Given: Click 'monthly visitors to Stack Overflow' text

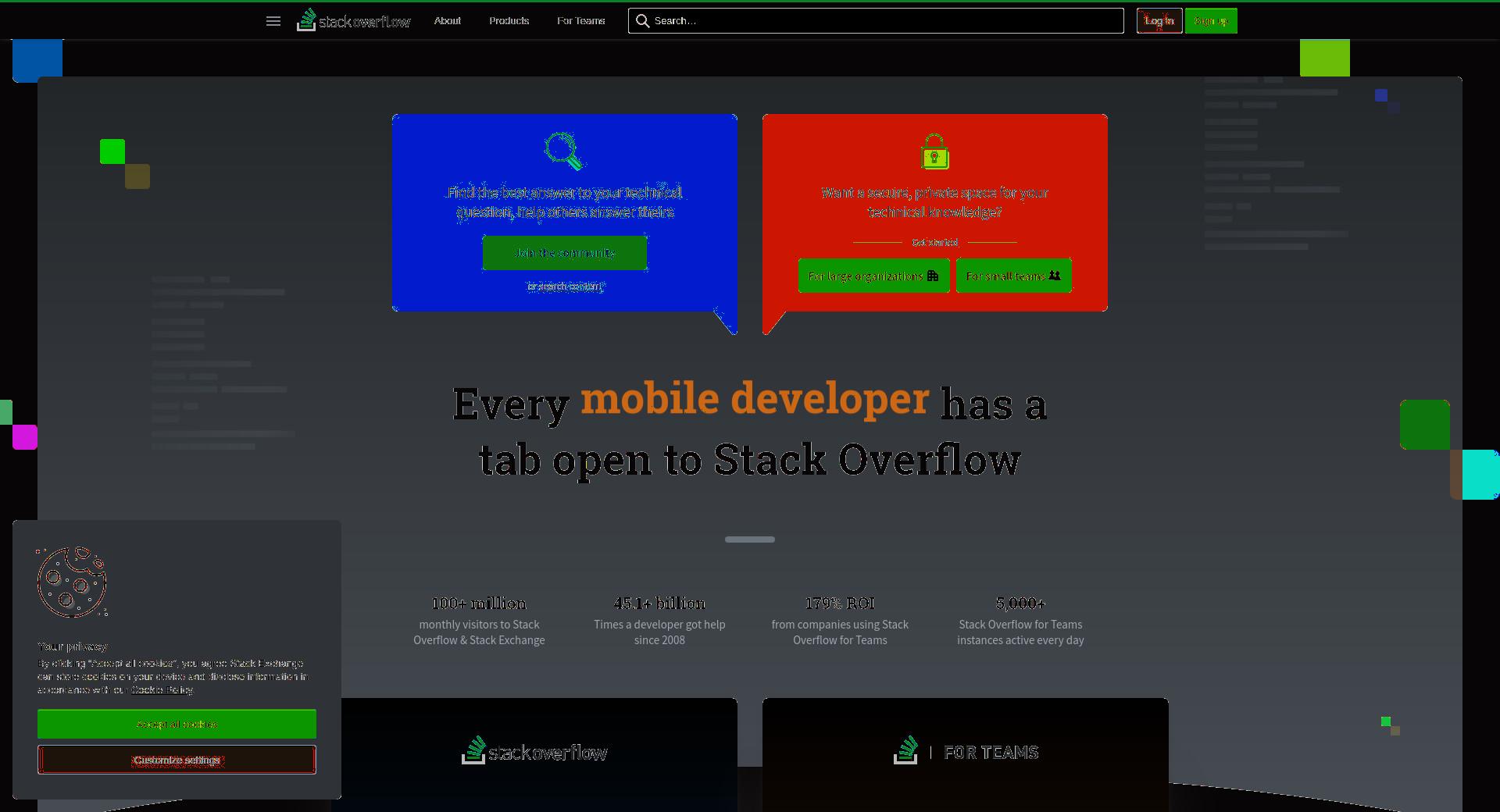Looking at the screenshot, I should point(479,632).
